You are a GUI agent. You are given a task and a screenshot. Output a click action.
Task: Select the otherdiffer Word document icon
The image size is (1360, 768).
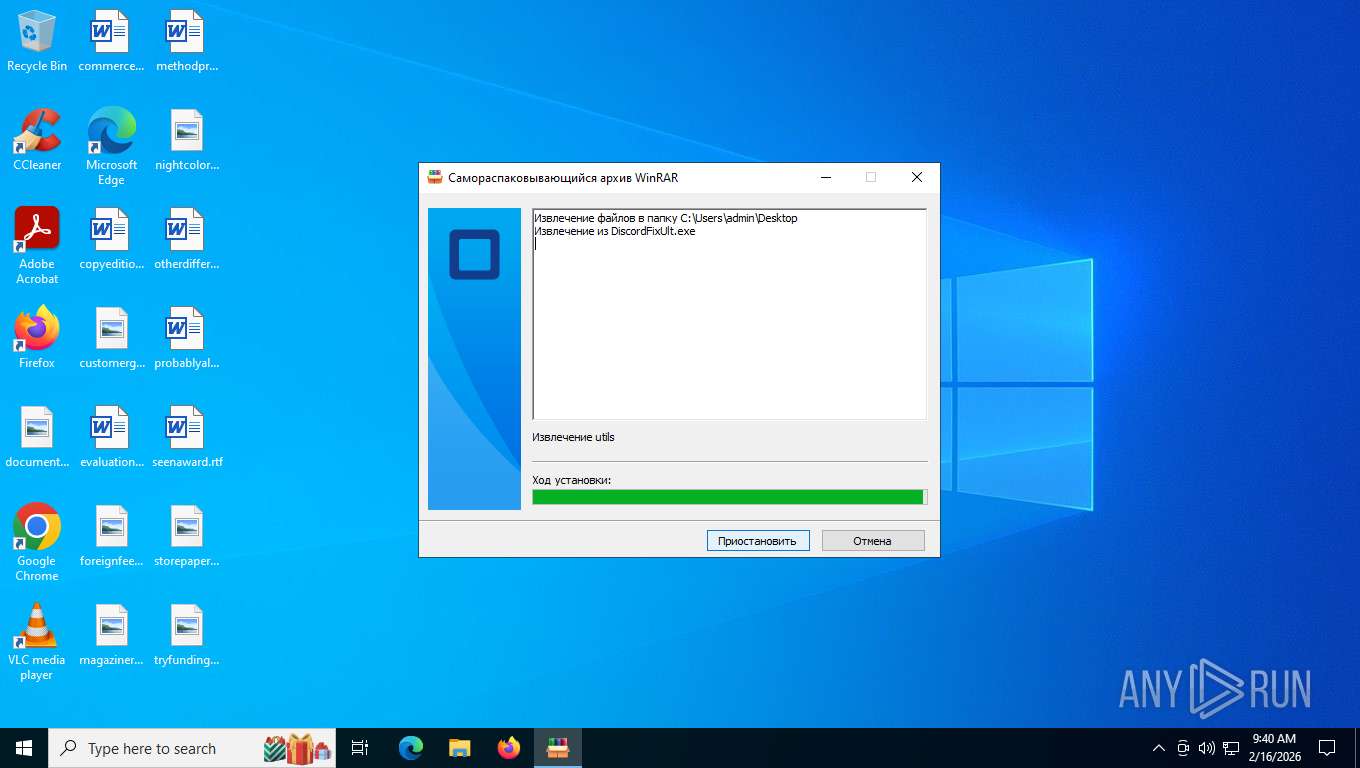click(187, 239)
